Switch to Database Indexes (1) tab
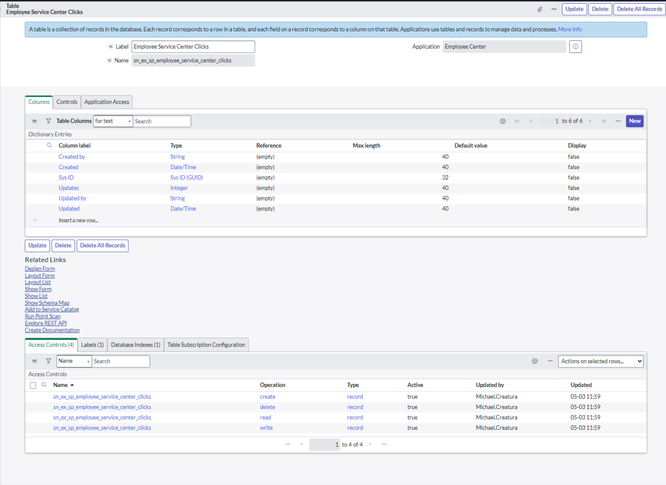 [135, 345]
